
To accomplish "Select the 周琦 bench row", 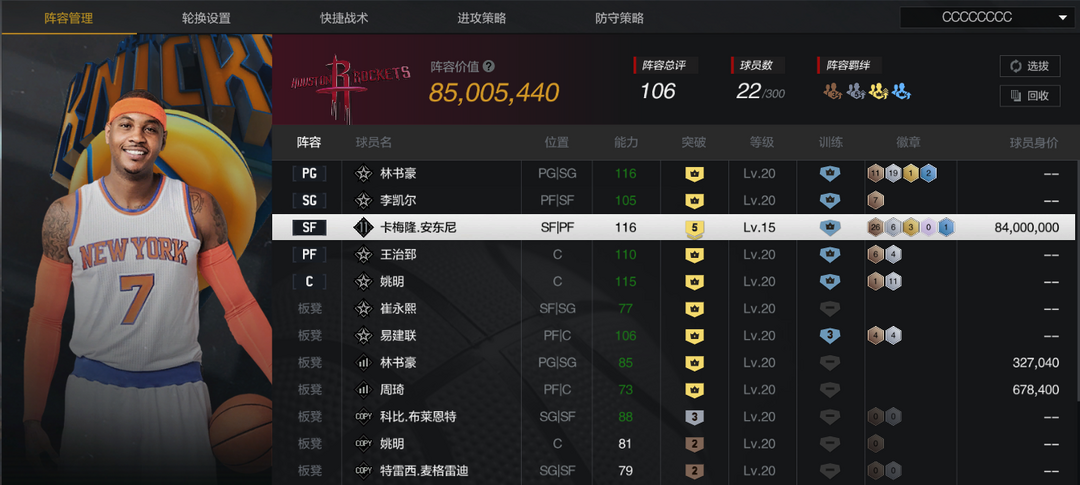I will (x=673, y=390).
